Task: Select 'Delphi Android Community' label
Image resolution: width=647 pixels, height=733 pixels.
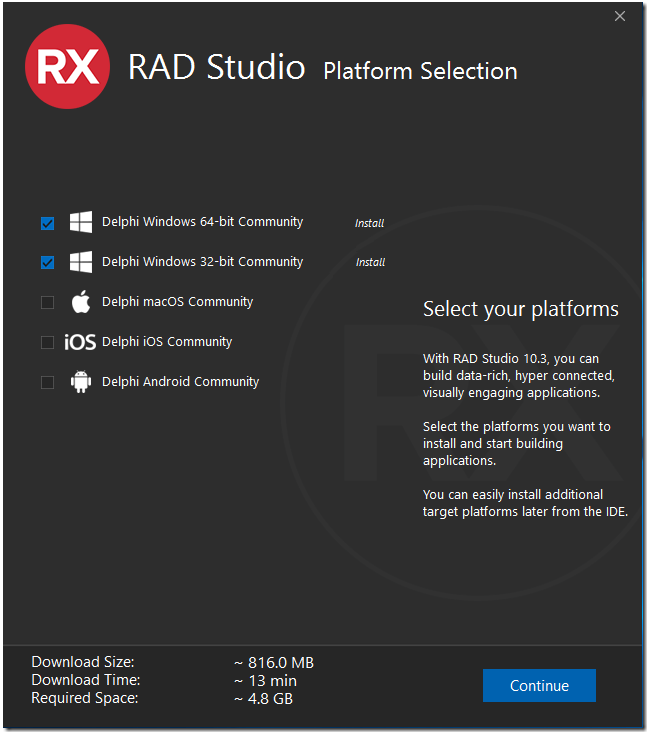Action: click(180, 381)
